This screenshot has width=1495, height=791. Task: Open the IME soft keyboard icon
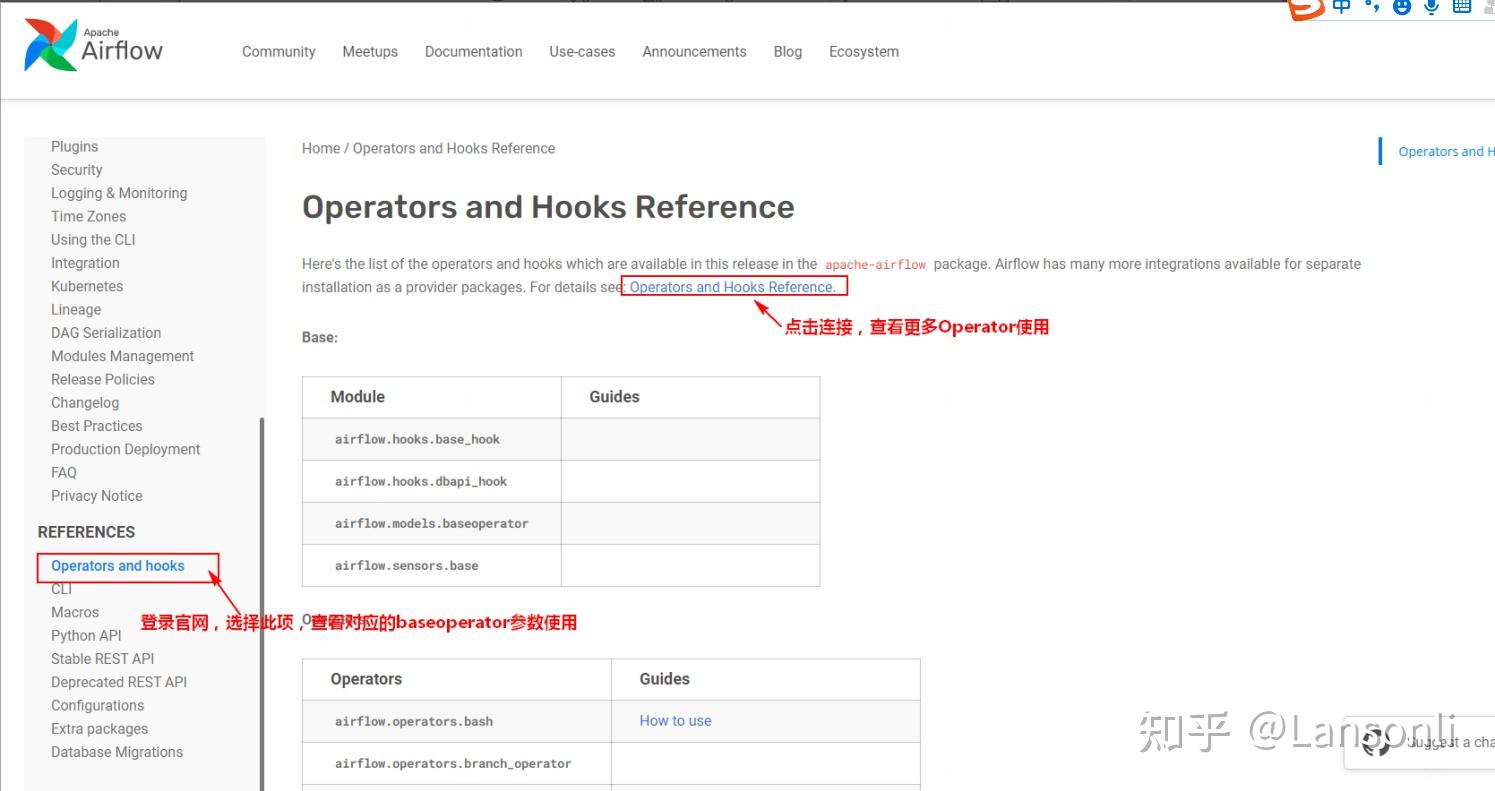pos(1462,7)
